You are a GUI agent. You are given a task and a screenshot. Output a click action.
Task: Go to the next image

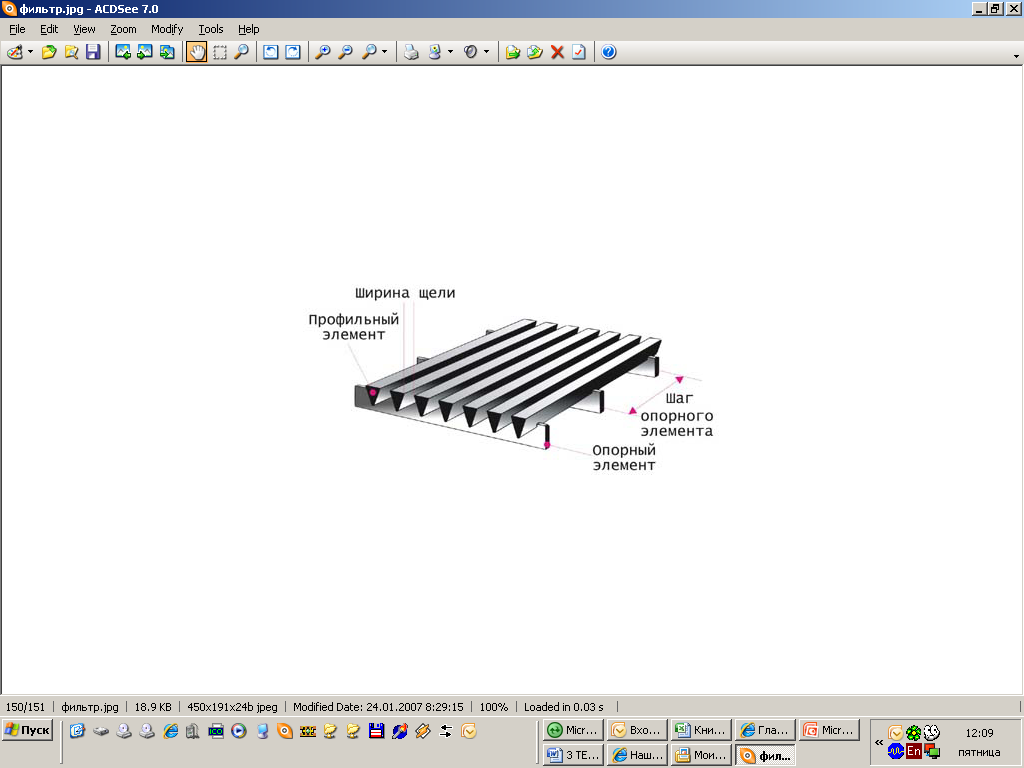pyautogui.click(x=145, y=52)
